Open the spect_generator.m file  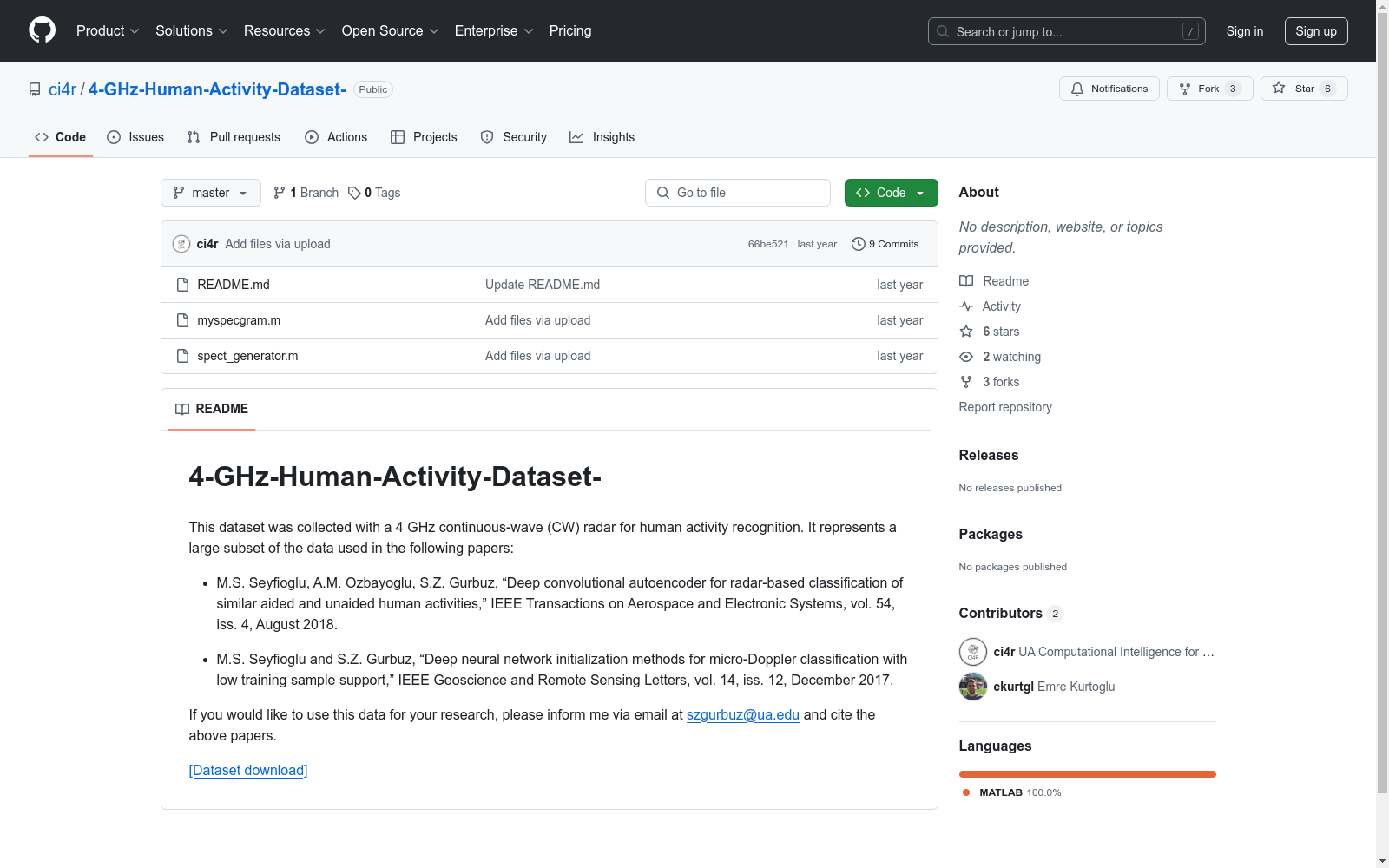[247, 356]
